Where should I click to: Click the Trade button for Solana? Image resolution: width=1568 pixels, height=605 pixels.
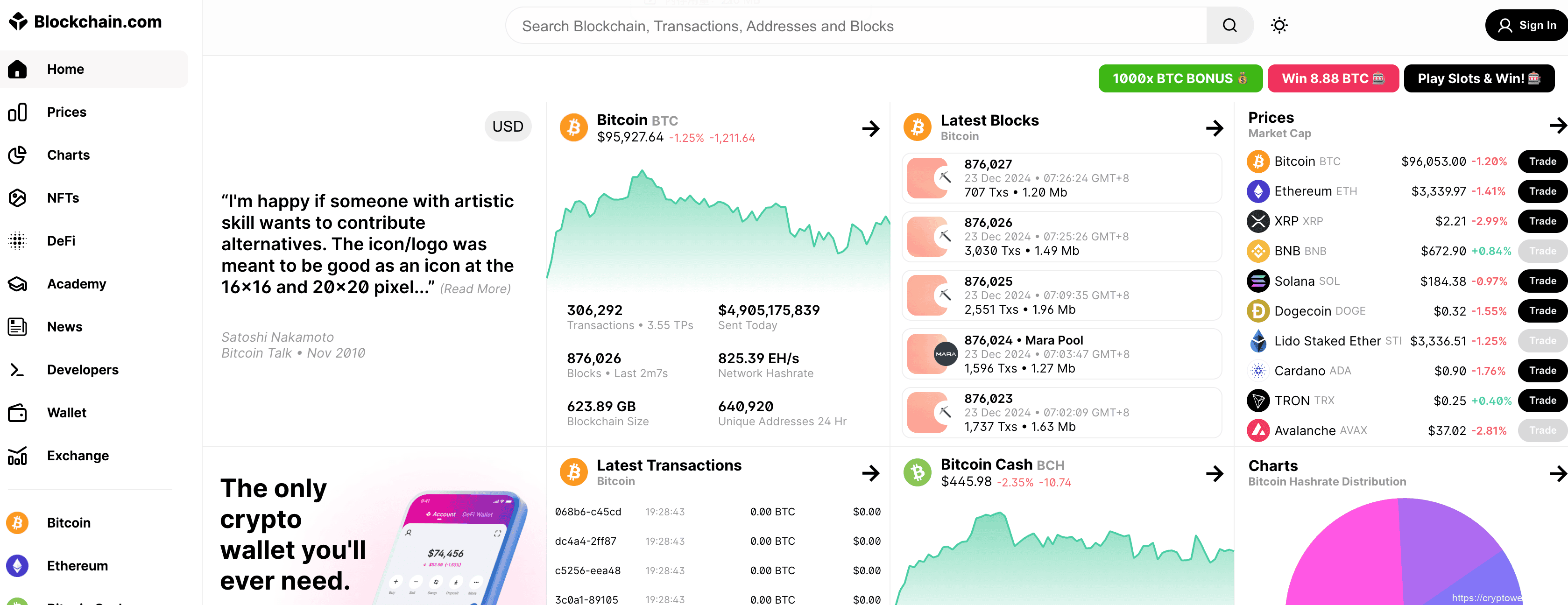click(x=1542, y=281)
